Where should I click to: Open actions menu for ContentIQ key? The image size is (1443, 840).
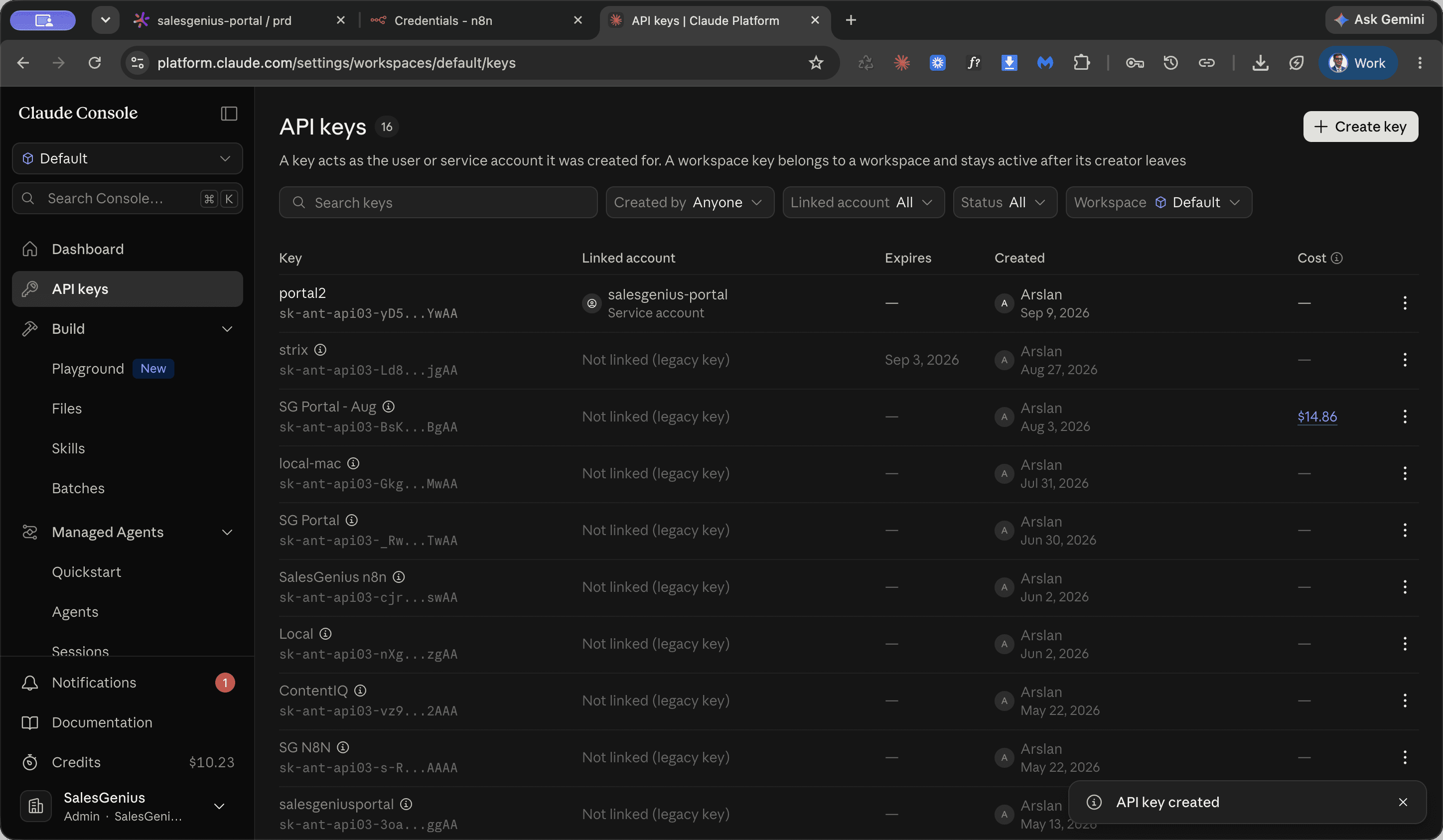click(x=1405, y=700)
